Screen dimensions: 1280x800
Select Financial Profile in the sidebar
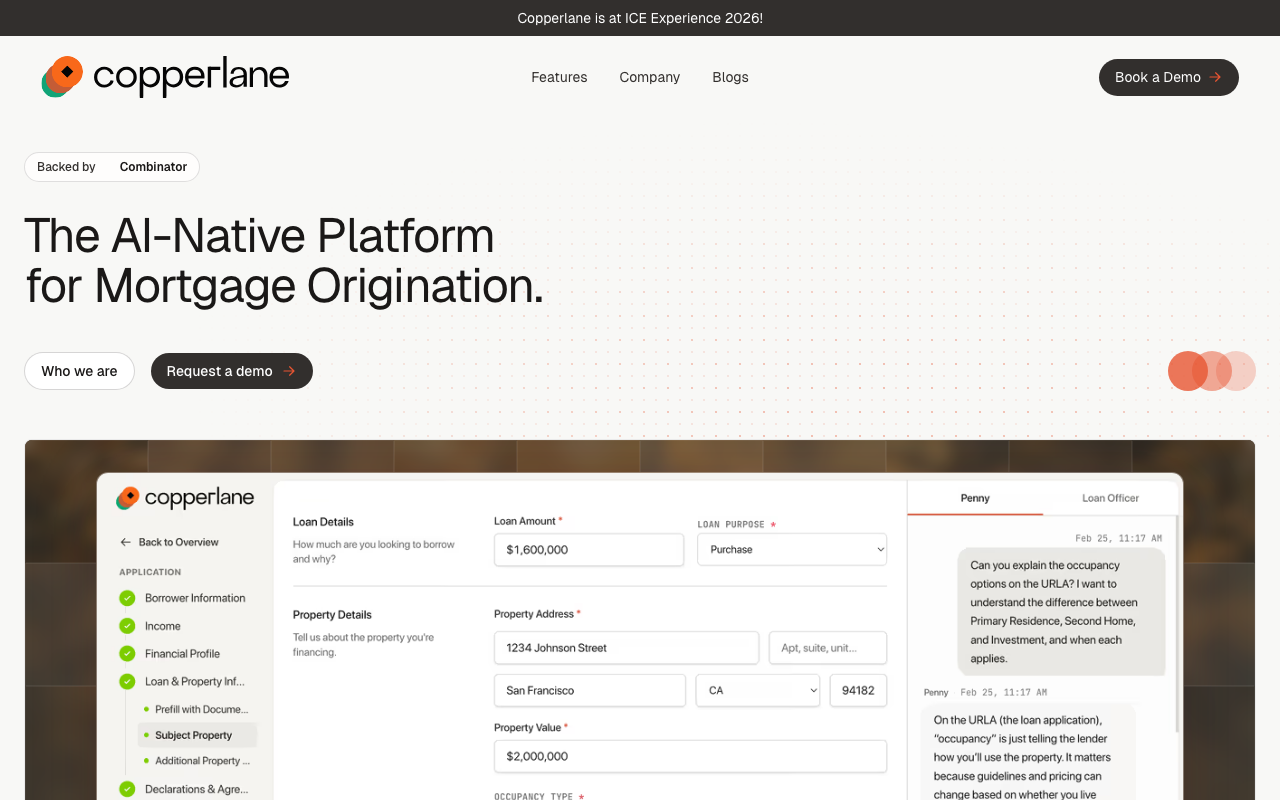182,653
